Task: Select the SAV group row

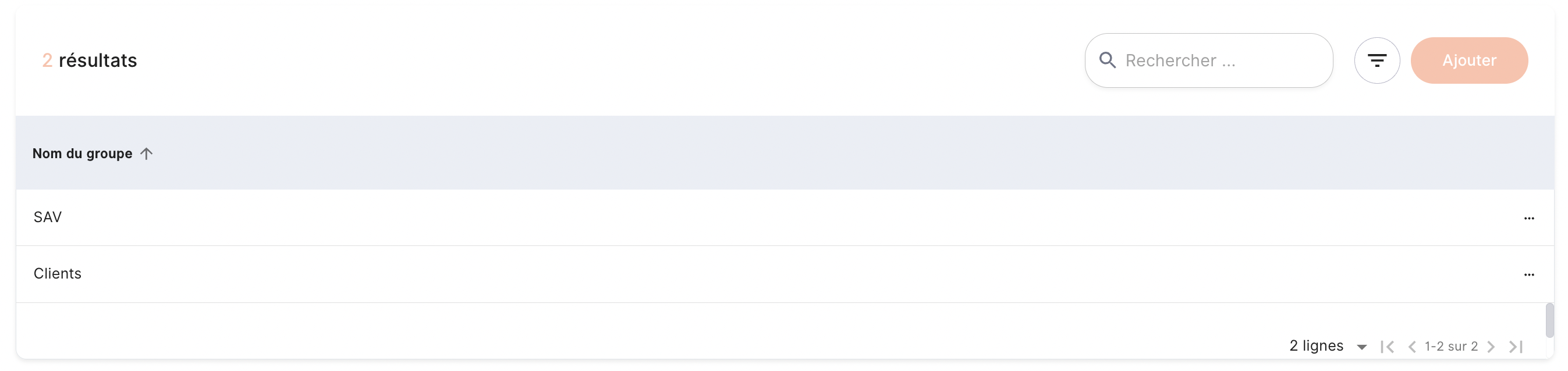Action: (785, 217)
